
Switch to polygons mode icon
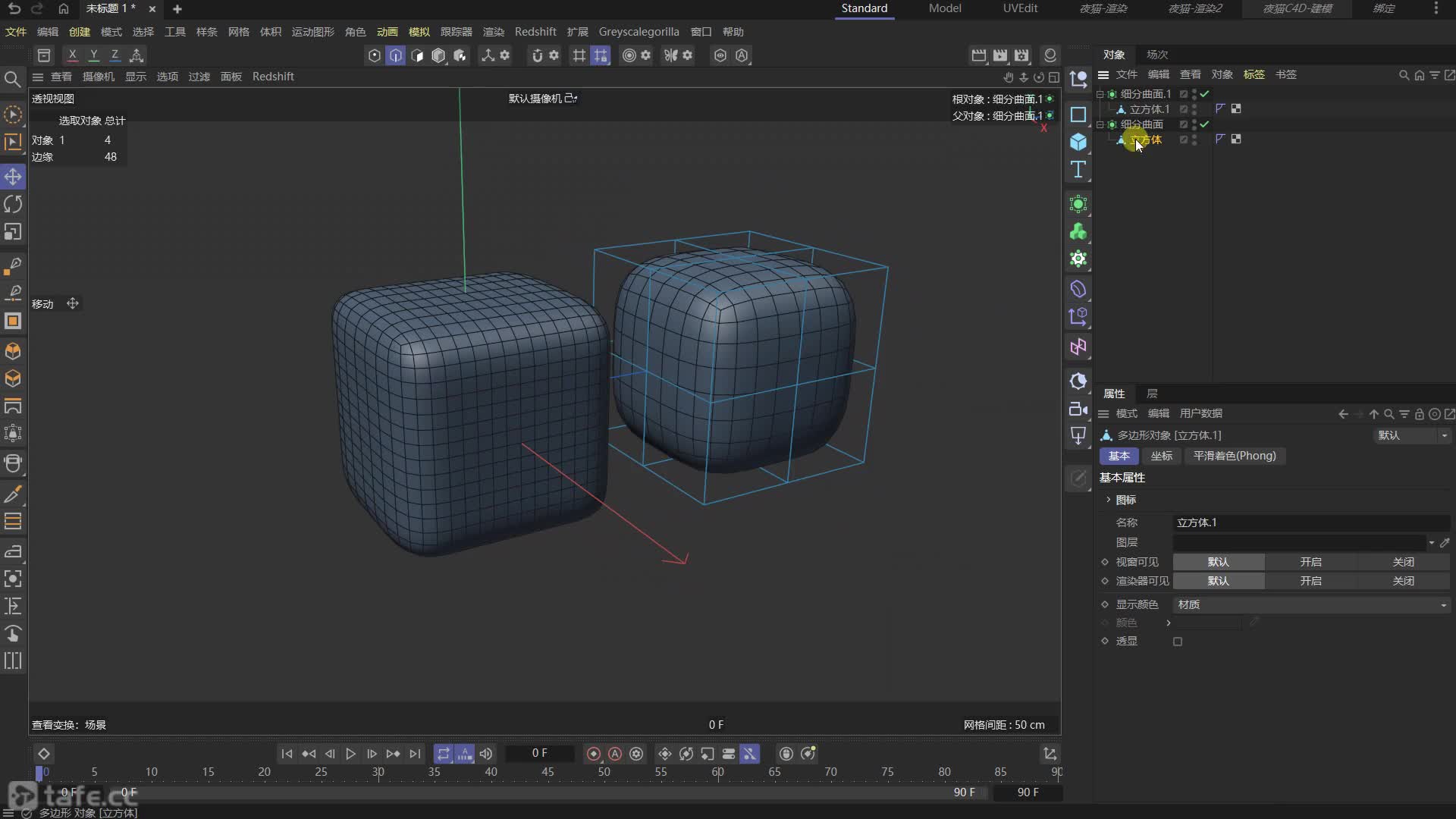click(x=417, y=55)
